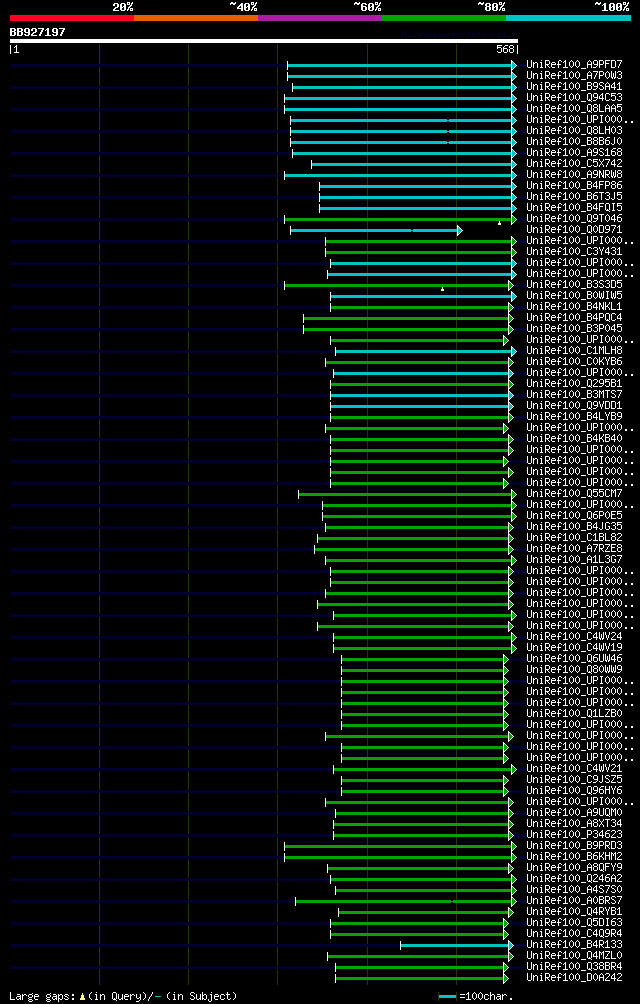
Task: Open hit UniRef100_Q8LH03
Action: click(574, 131)
